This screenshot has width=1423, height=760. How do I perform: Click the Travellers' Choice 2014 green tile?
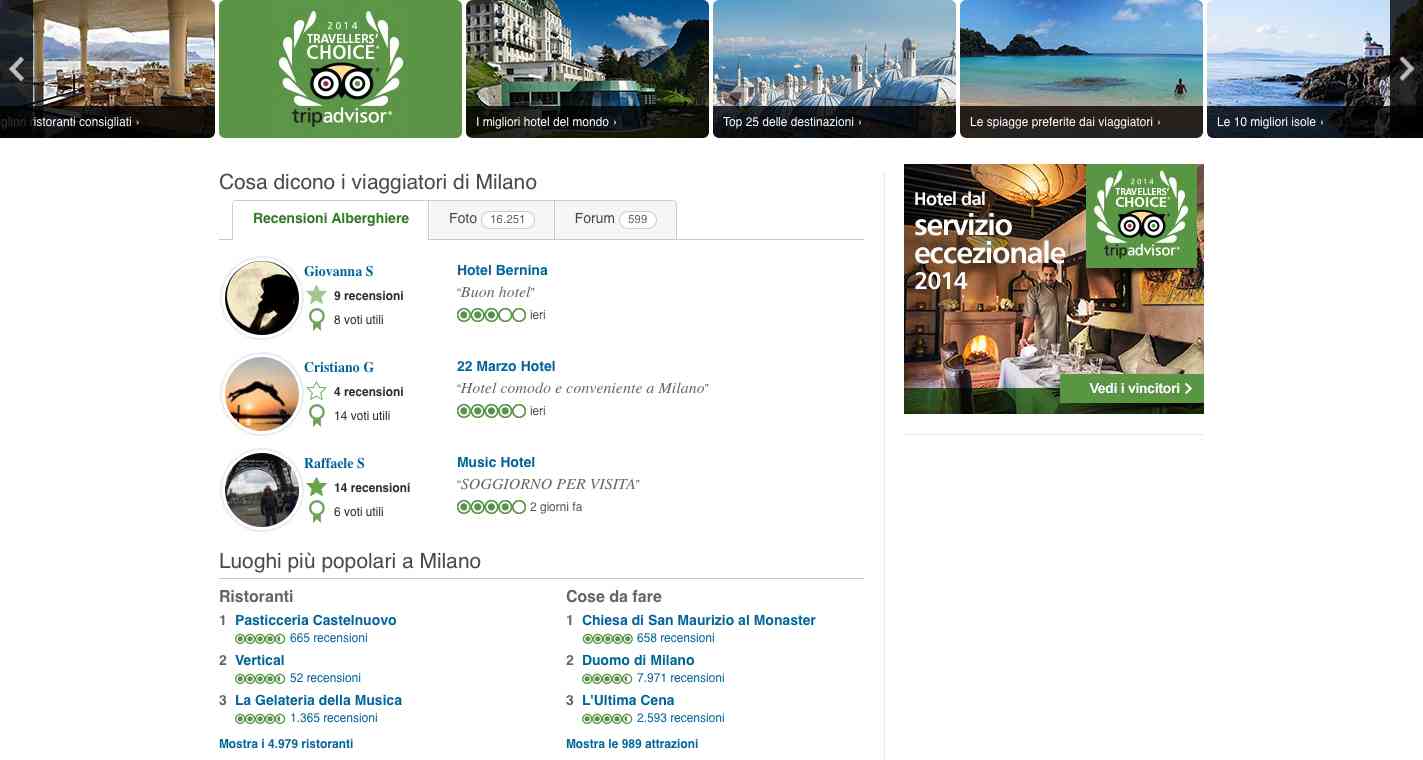click(340, 69)
